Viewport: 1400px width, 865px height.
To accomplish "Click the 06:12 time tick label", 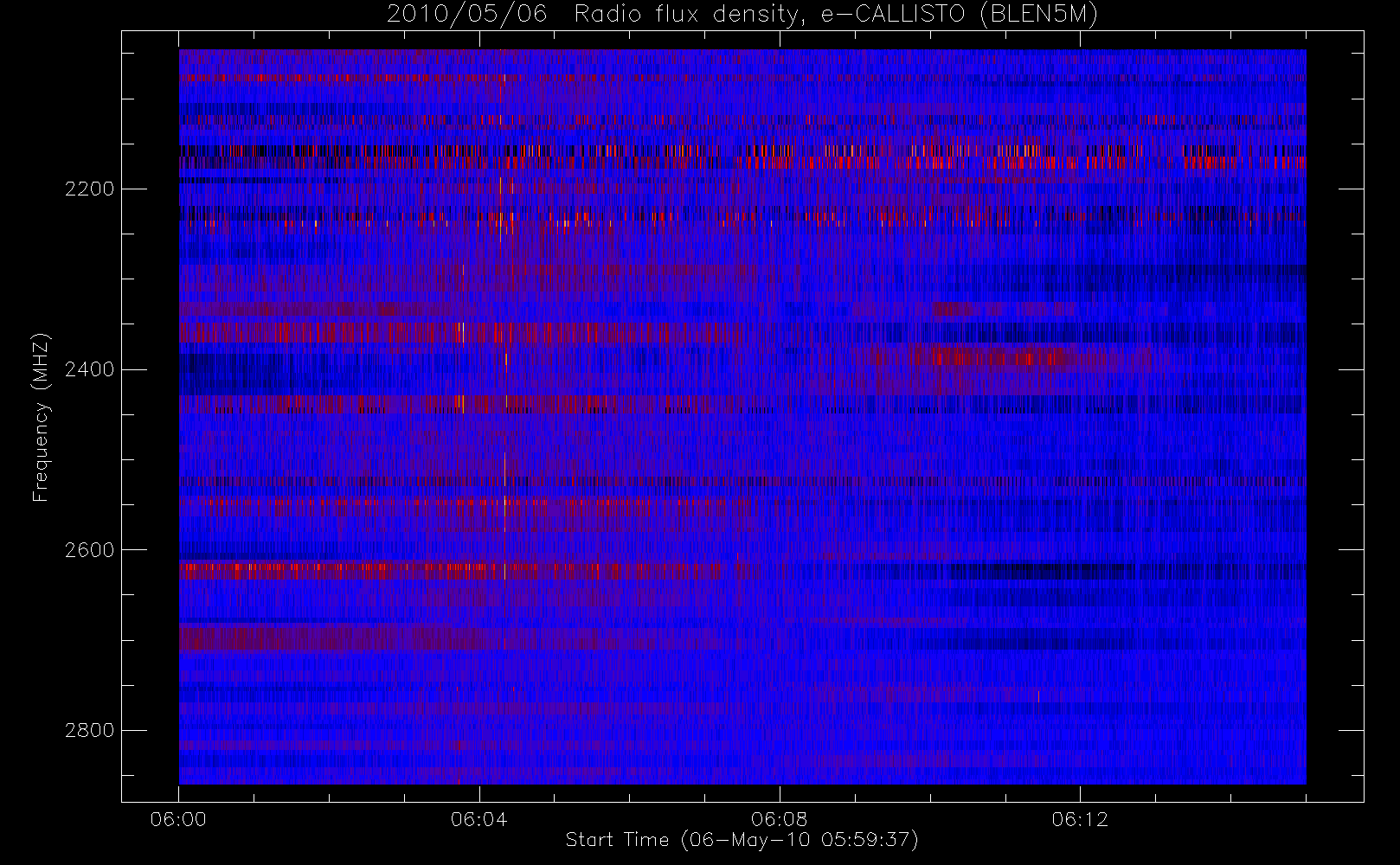I will pos(1080,819).
